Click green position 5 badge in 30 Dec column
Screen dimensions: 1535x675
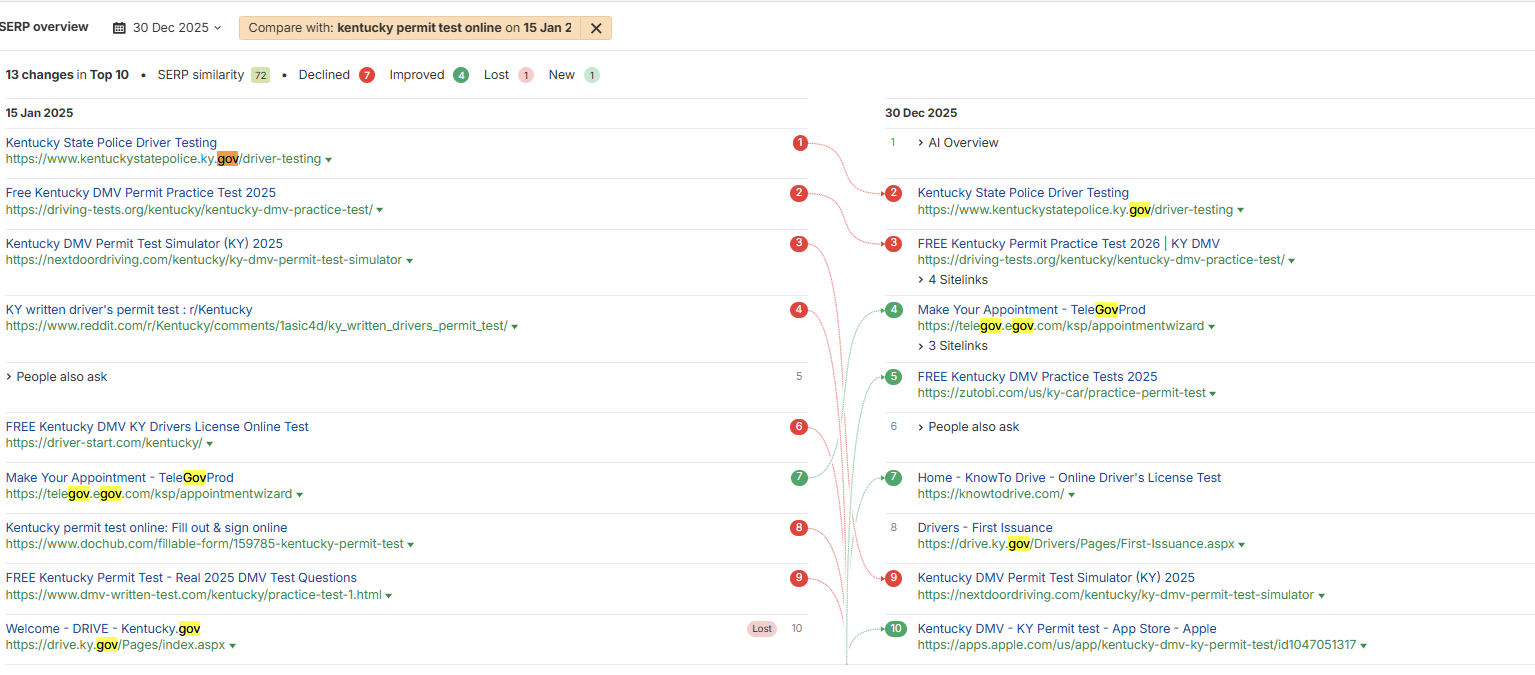pyautogui.click(x=894, y=377)
